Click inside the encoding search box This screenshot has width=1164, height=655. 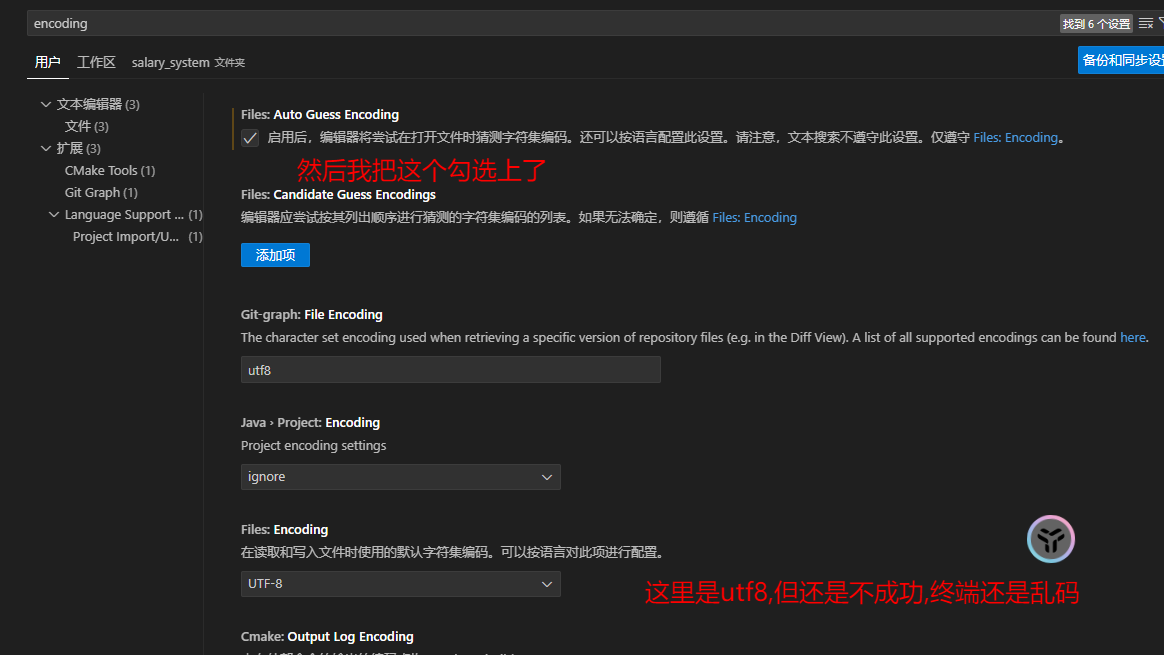click(400, 23)
